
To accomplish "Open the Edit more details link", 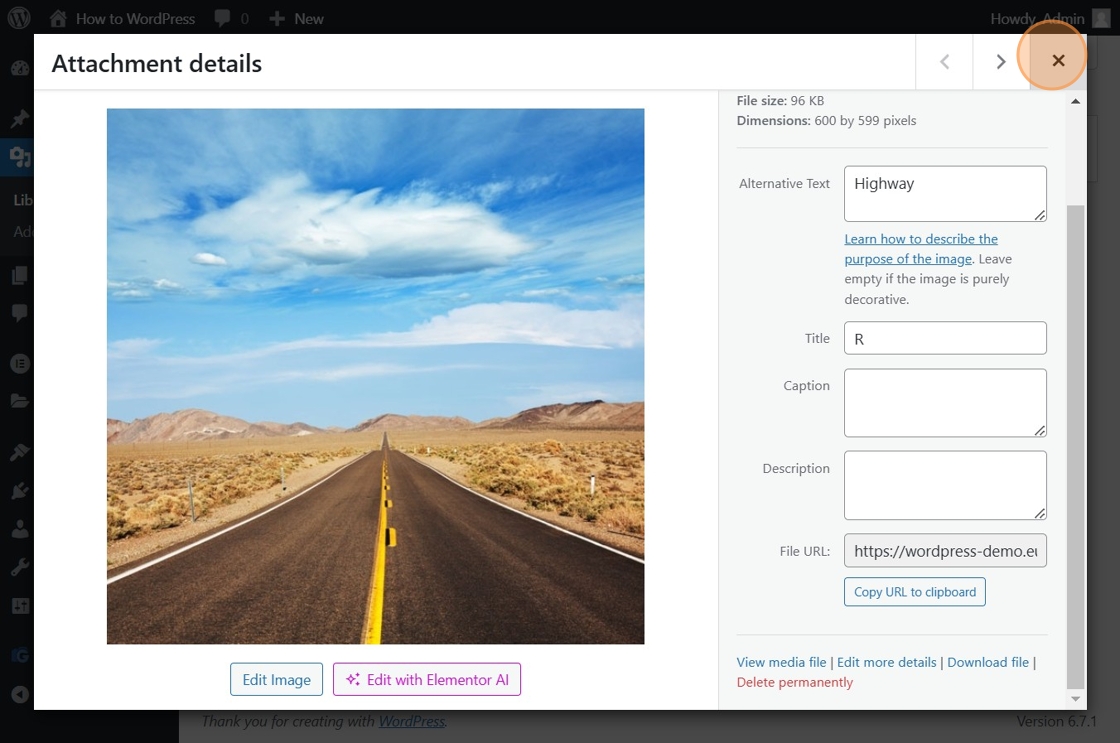I will [886, 662].
